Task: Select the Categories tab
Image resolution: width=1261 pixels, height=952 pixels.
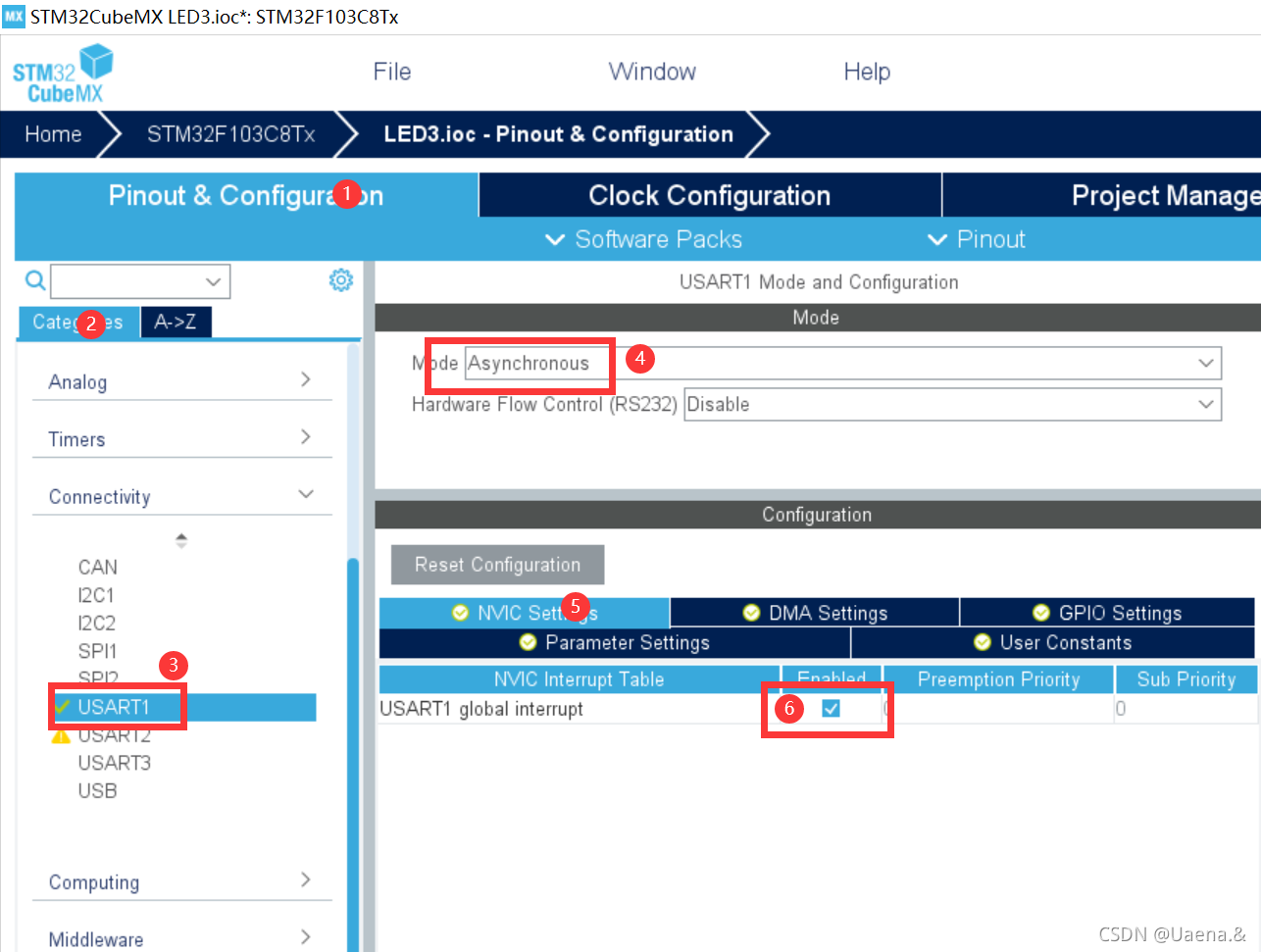Action: 78,322
